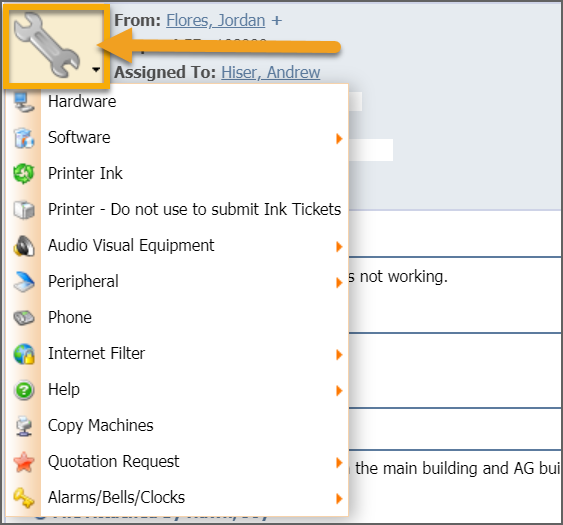Choose the green Printer Ink recycle icon
The image size is (563, 525).
[24, 174]
